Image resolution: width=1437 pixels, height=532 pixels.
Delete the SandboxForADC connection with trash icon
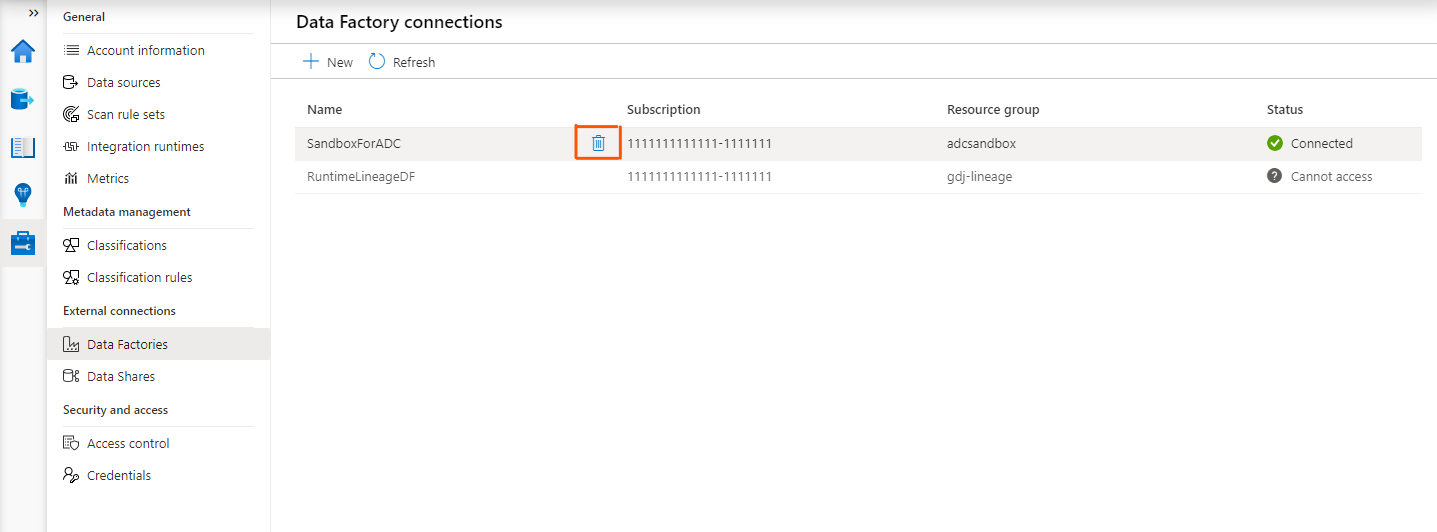[x=598, y=143]
